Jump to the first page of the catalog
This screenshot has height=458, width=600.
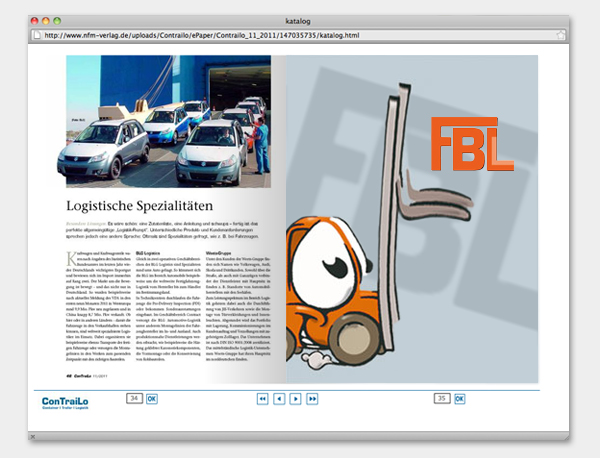263,399
